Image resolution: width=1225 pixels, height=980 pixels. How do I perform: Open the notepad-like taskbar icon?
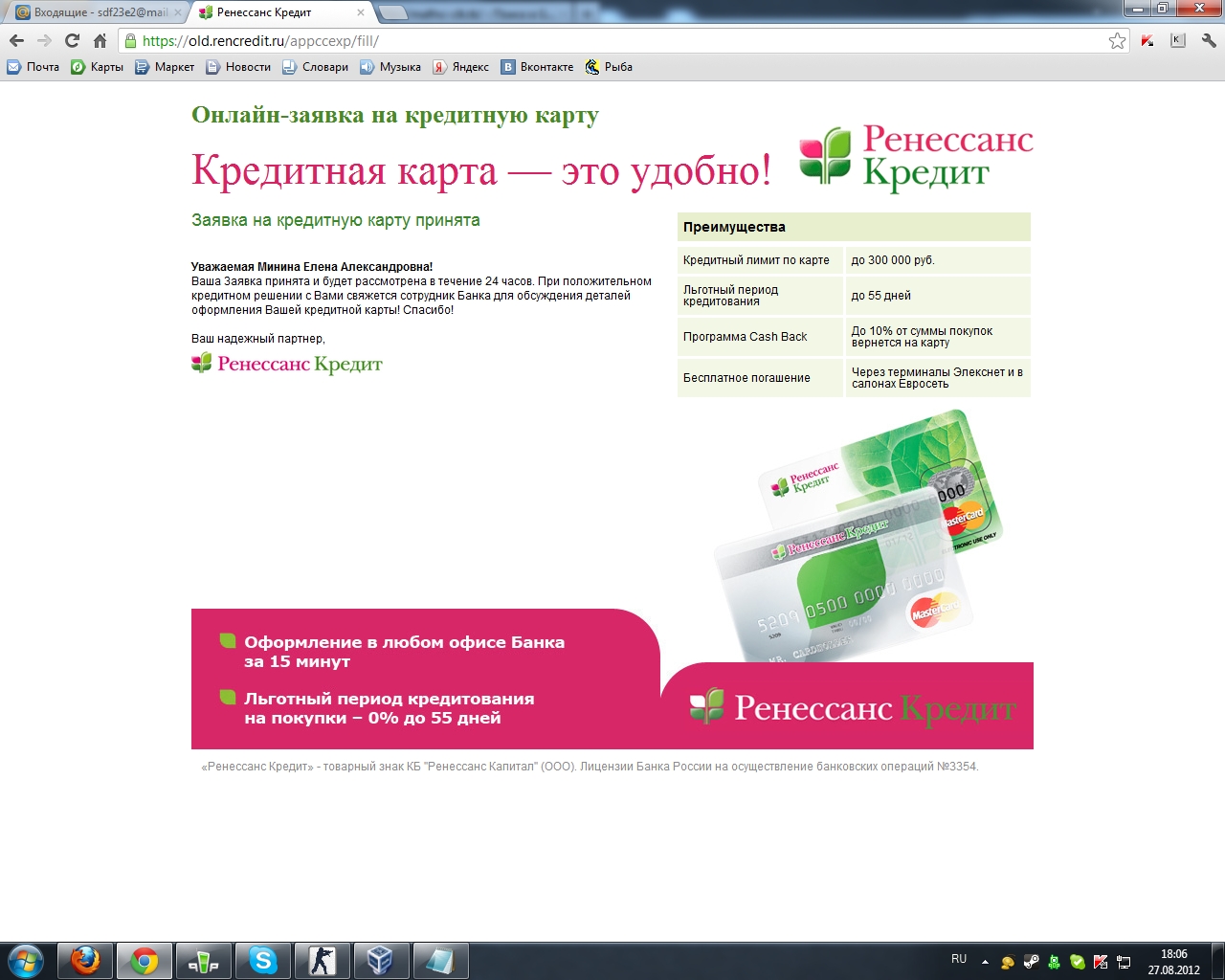point(440,960)
